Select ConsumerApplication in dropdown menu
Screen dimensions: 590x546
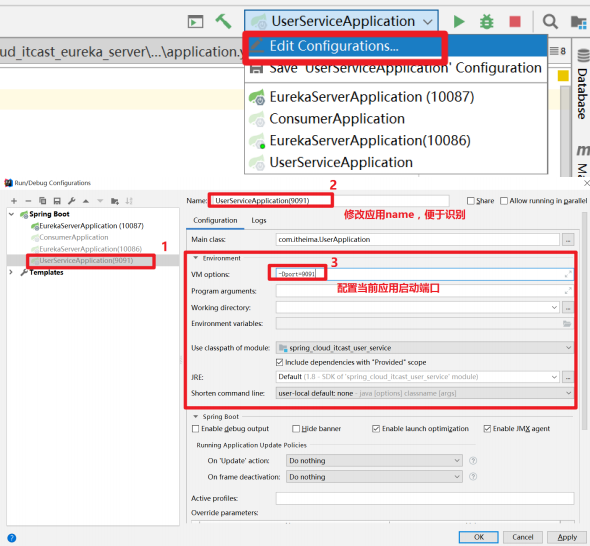[396, 119]
